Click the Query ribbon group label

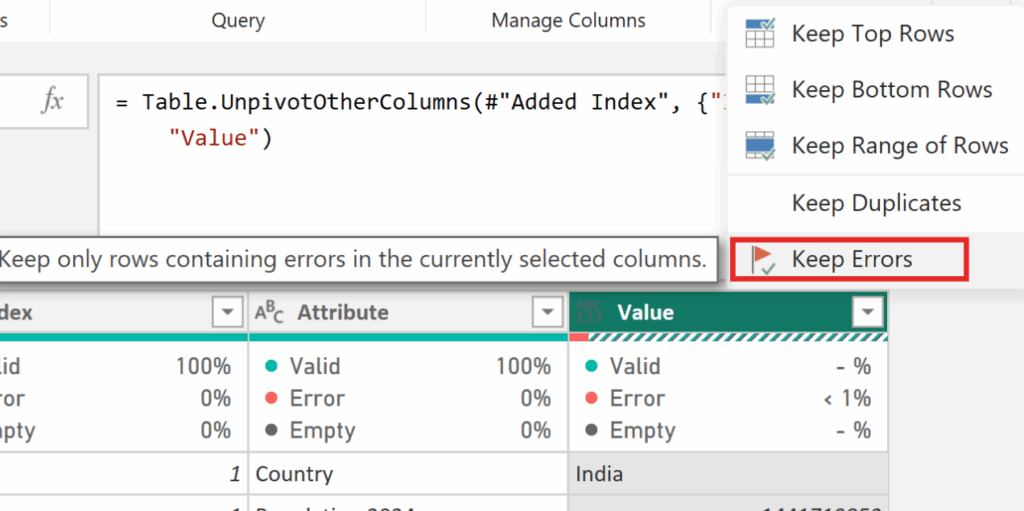point(238,20)
